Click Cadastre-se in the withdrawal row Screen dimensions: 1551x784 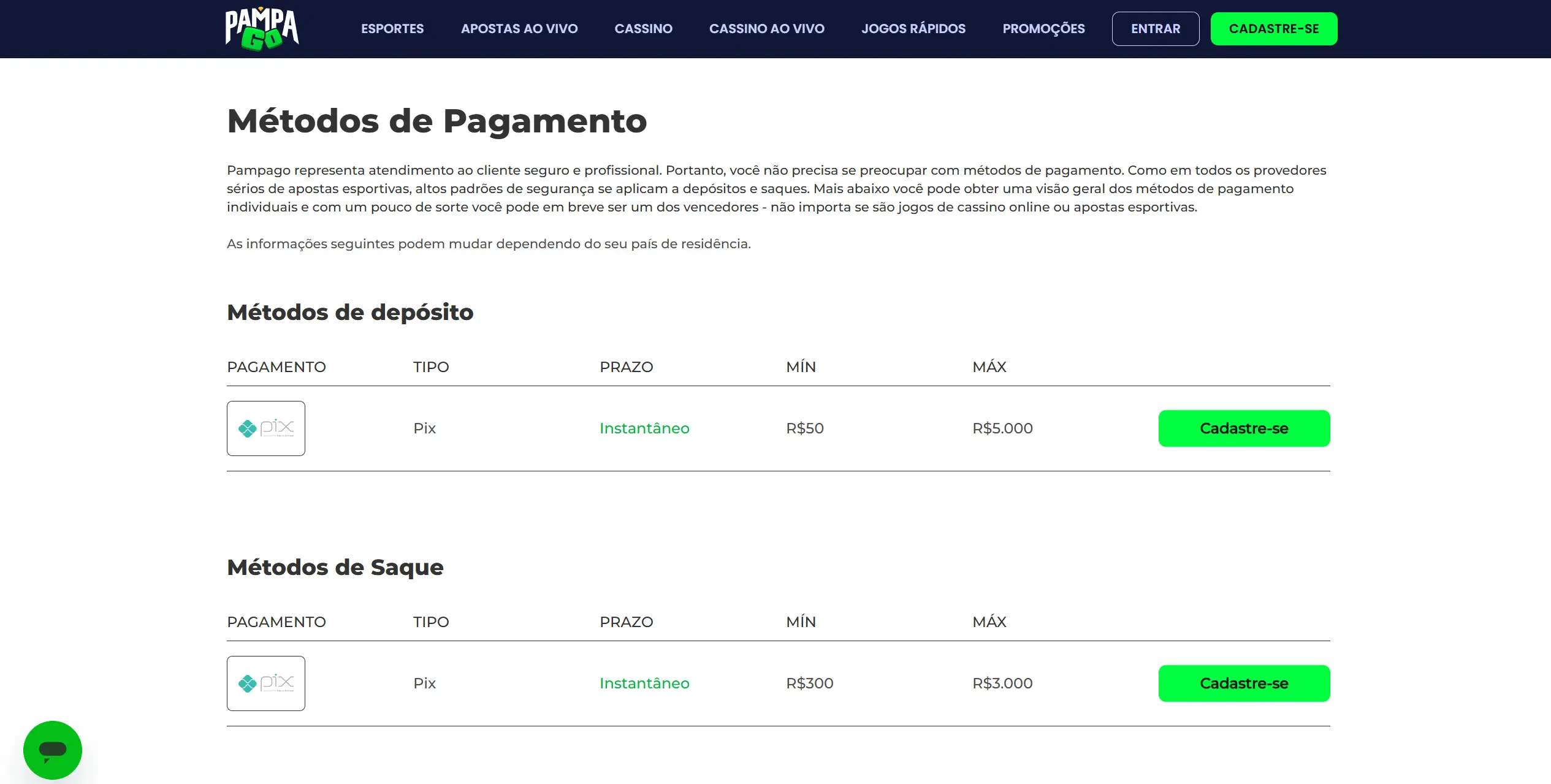pyautogui.click(x=1243, y=683)
